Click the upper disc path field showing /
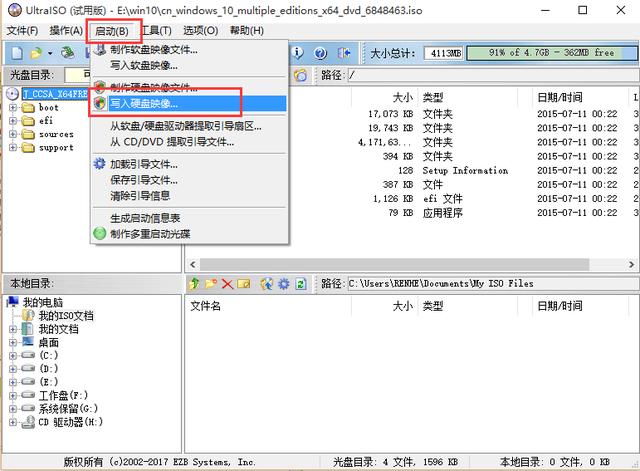This screenshot has height=471, width=640. click(x=493, y=75)
